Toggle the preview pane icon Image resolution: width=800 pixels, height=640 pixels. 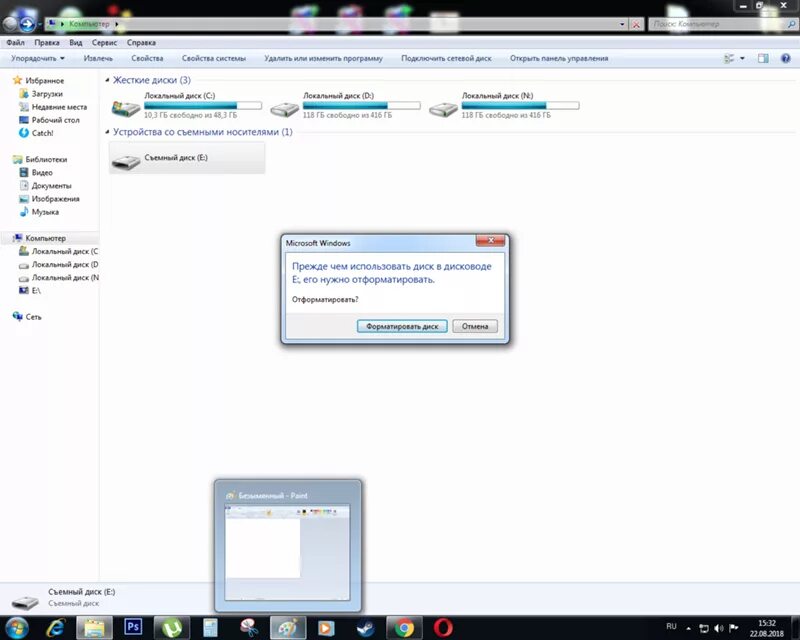(763, 59)
